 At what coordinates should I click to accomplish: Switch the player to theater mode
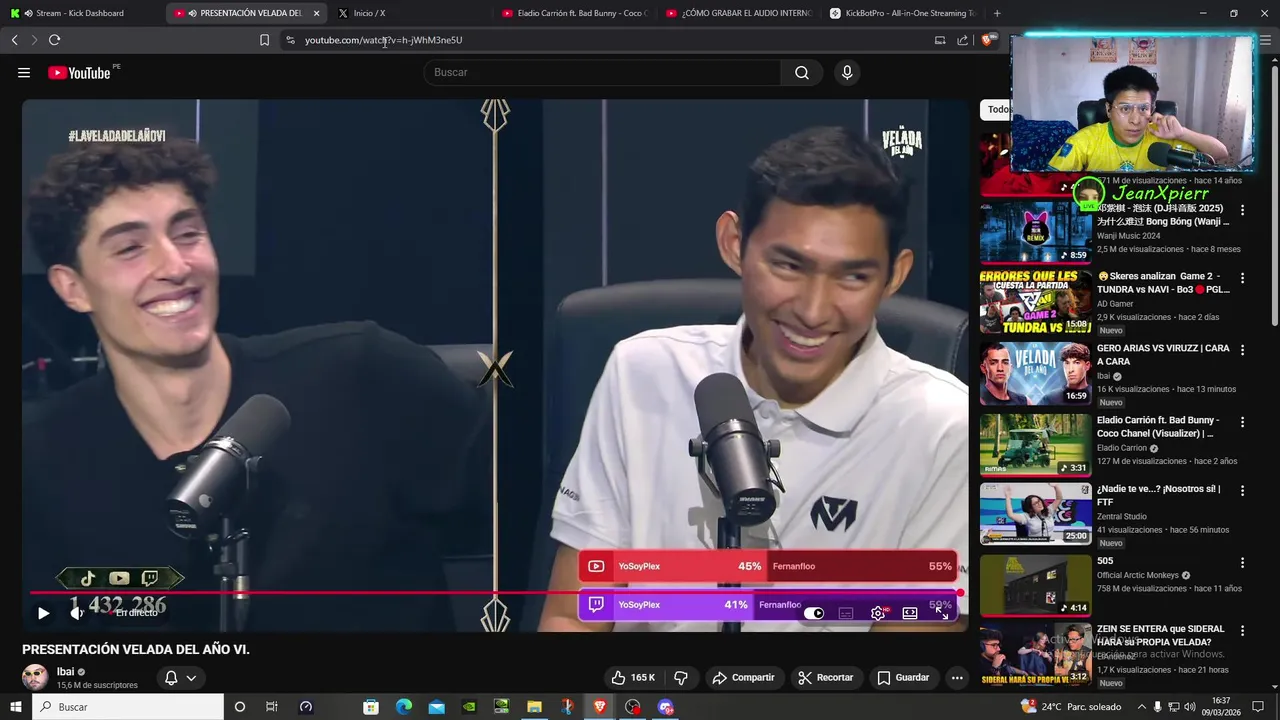(910, 613)
